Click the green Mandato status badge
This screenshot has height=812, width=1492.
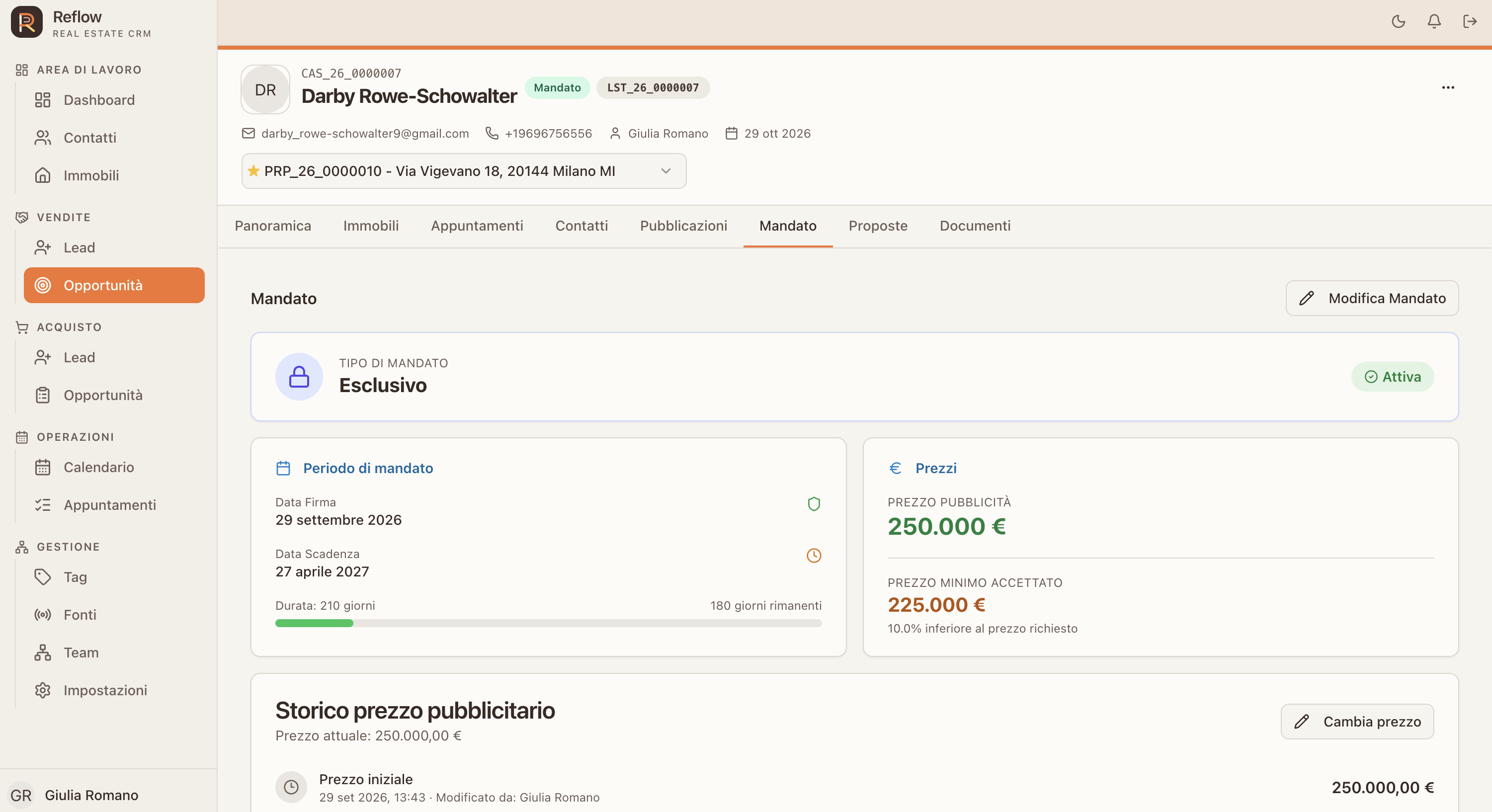tap(557, 87)
